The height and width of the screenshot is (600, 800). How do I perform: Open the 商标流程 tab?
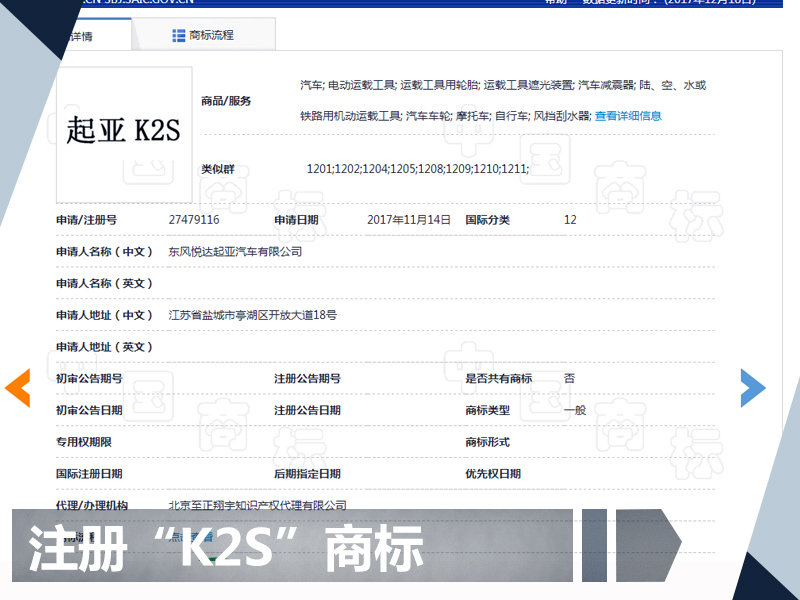click(204, 35)
